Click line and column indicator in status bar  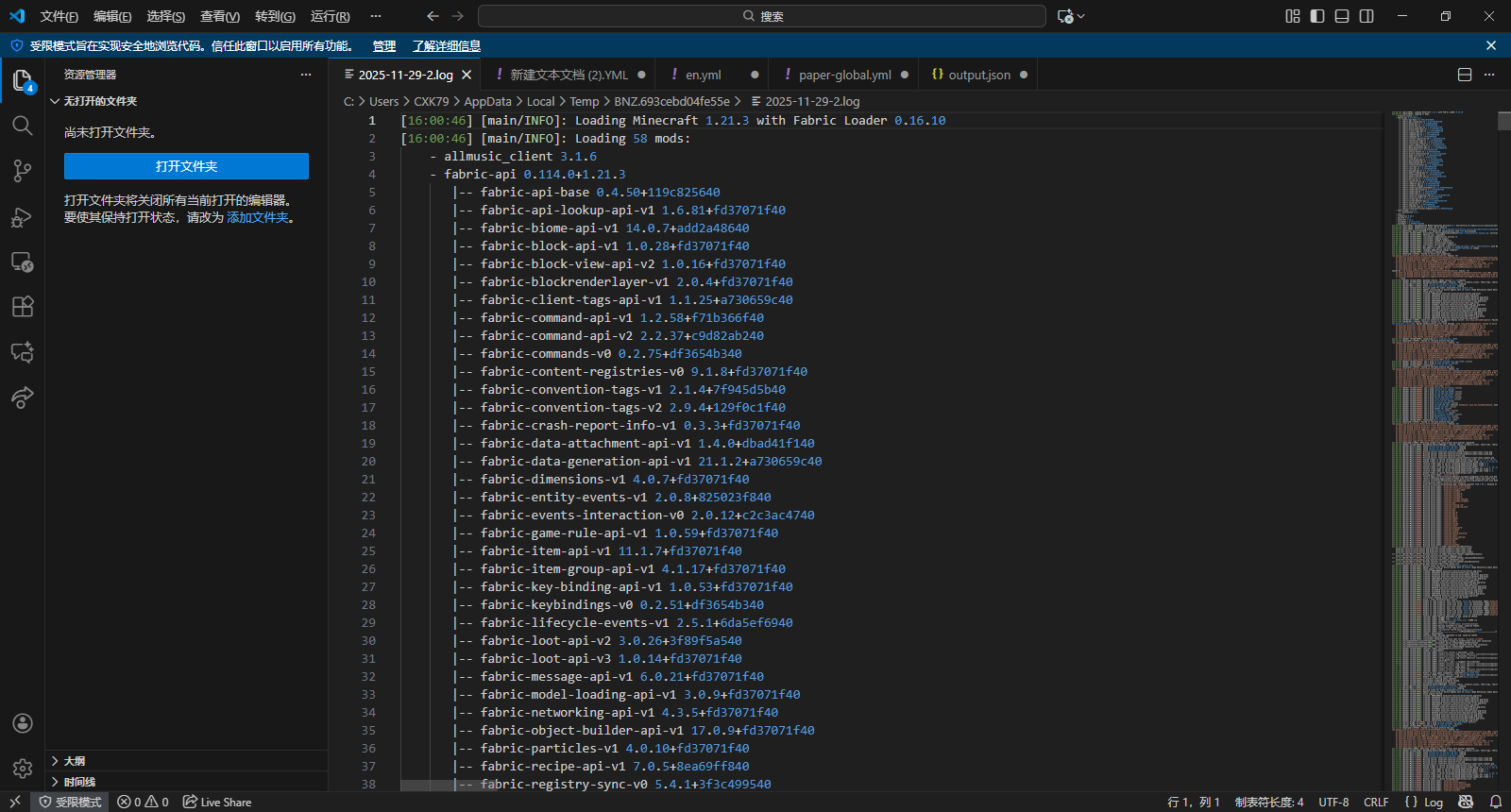(1194, 802)
